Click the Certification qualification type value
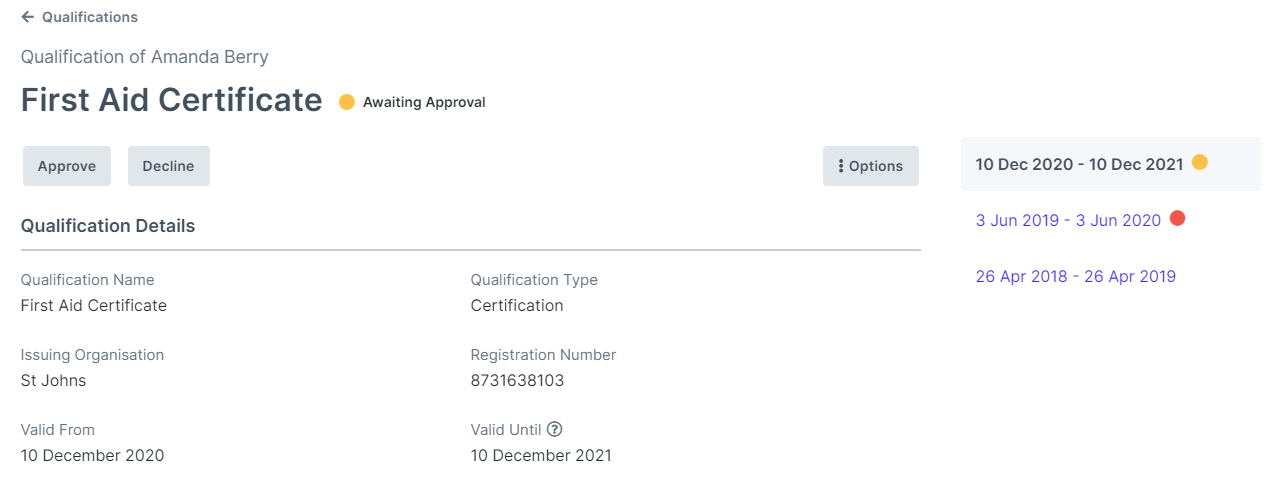The image size is (1265, 494). tap(517, 305)
